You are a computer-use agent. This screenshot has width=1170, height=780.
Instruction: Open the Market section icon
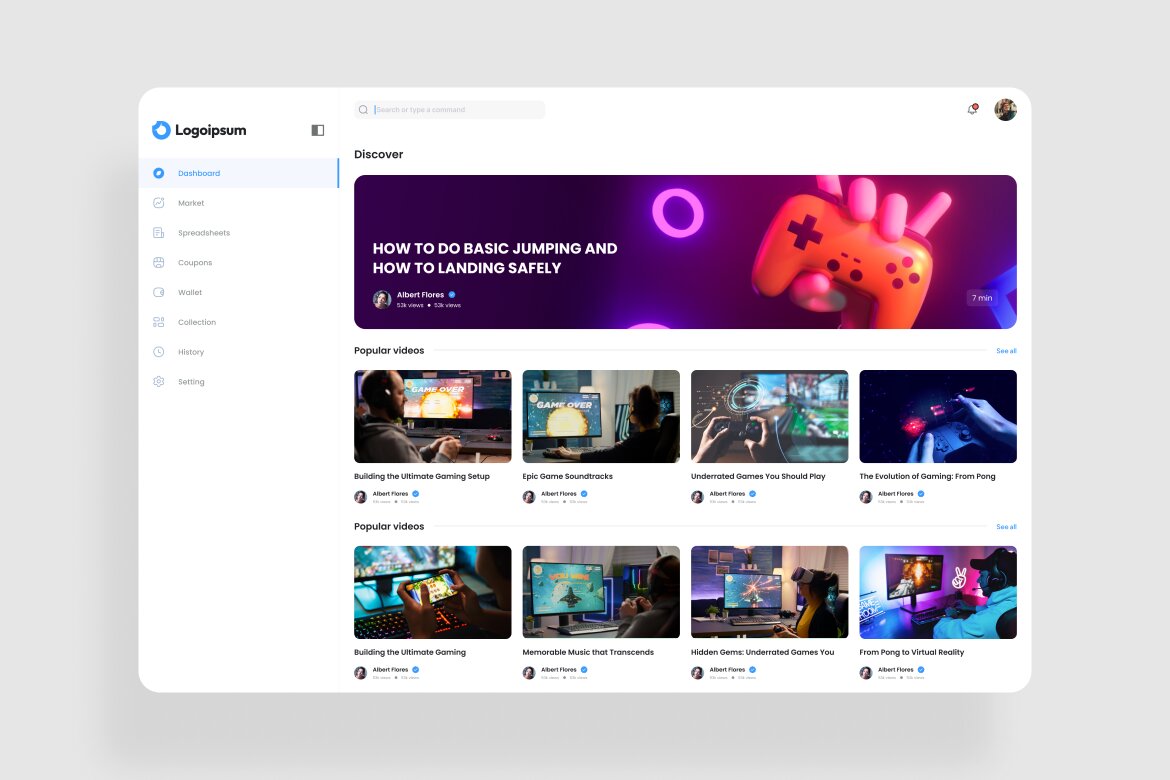point(159,202)
